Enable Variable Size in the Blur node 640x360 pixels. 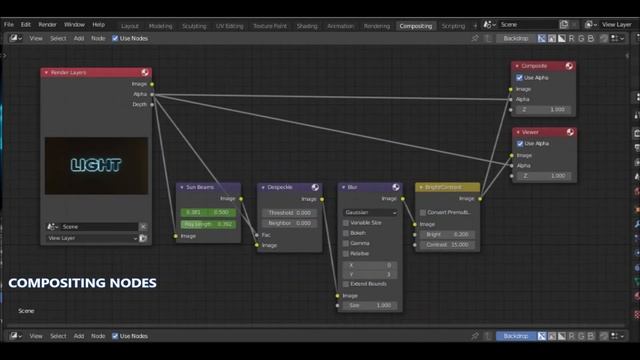pyautogui.click(x=346, y=223)
